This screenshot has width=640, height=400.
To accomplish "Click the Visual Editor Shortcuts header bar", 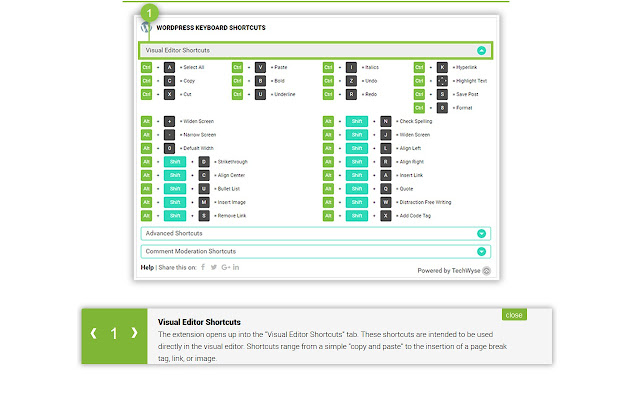I will pos(316,50).
